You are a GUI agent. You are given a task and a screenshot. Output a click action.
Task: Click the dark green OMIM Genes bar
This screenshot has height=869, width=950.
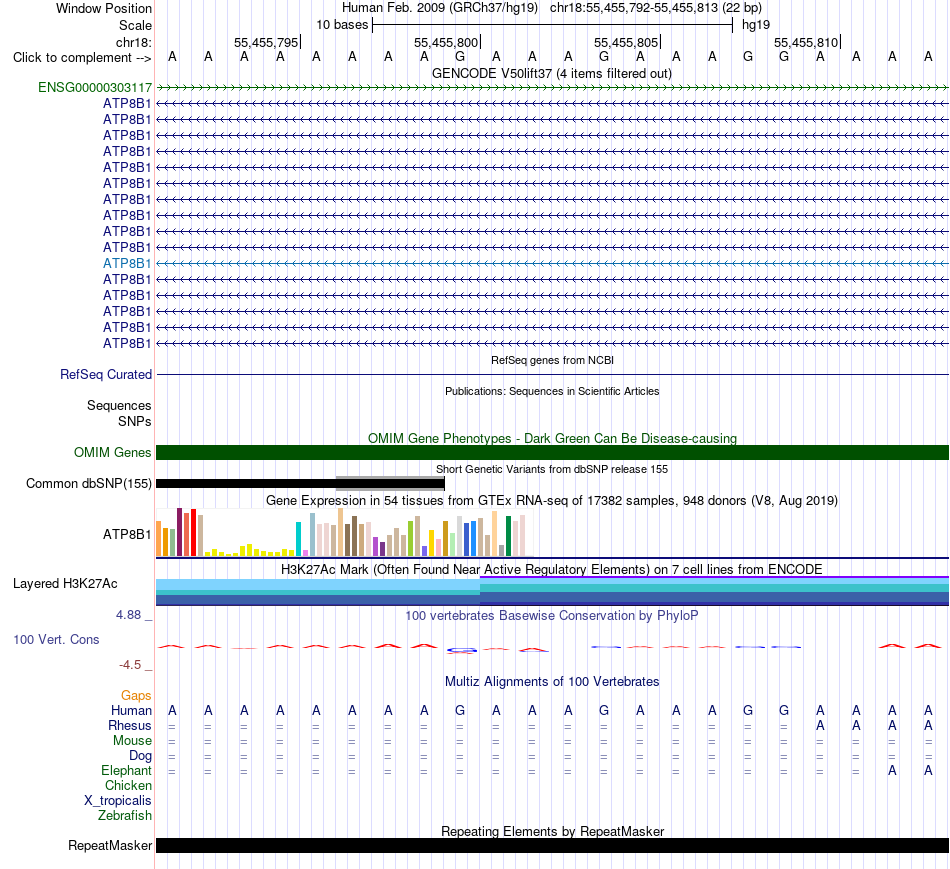click(x=552, y=452)
